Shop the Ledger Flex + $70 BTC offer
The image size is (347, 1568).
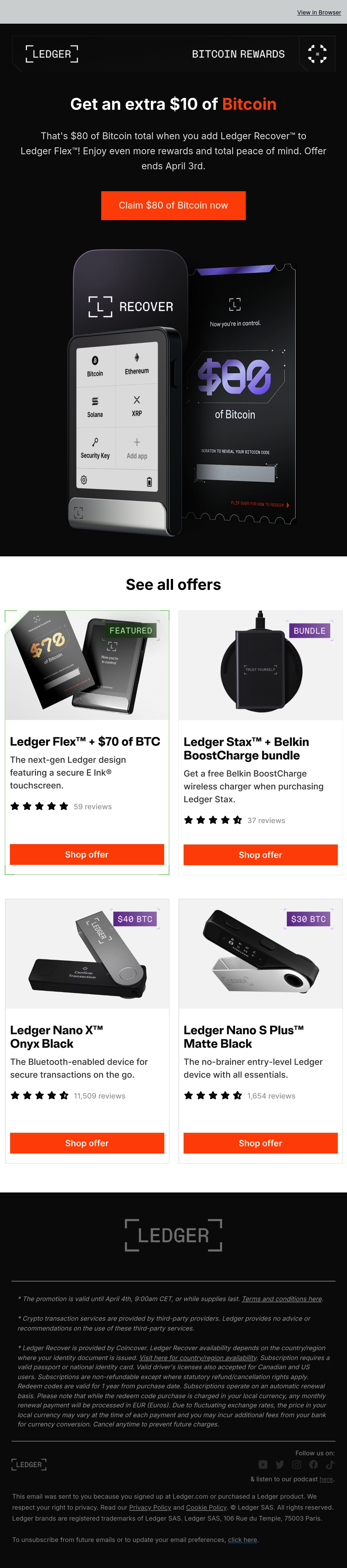pos(86,854)
